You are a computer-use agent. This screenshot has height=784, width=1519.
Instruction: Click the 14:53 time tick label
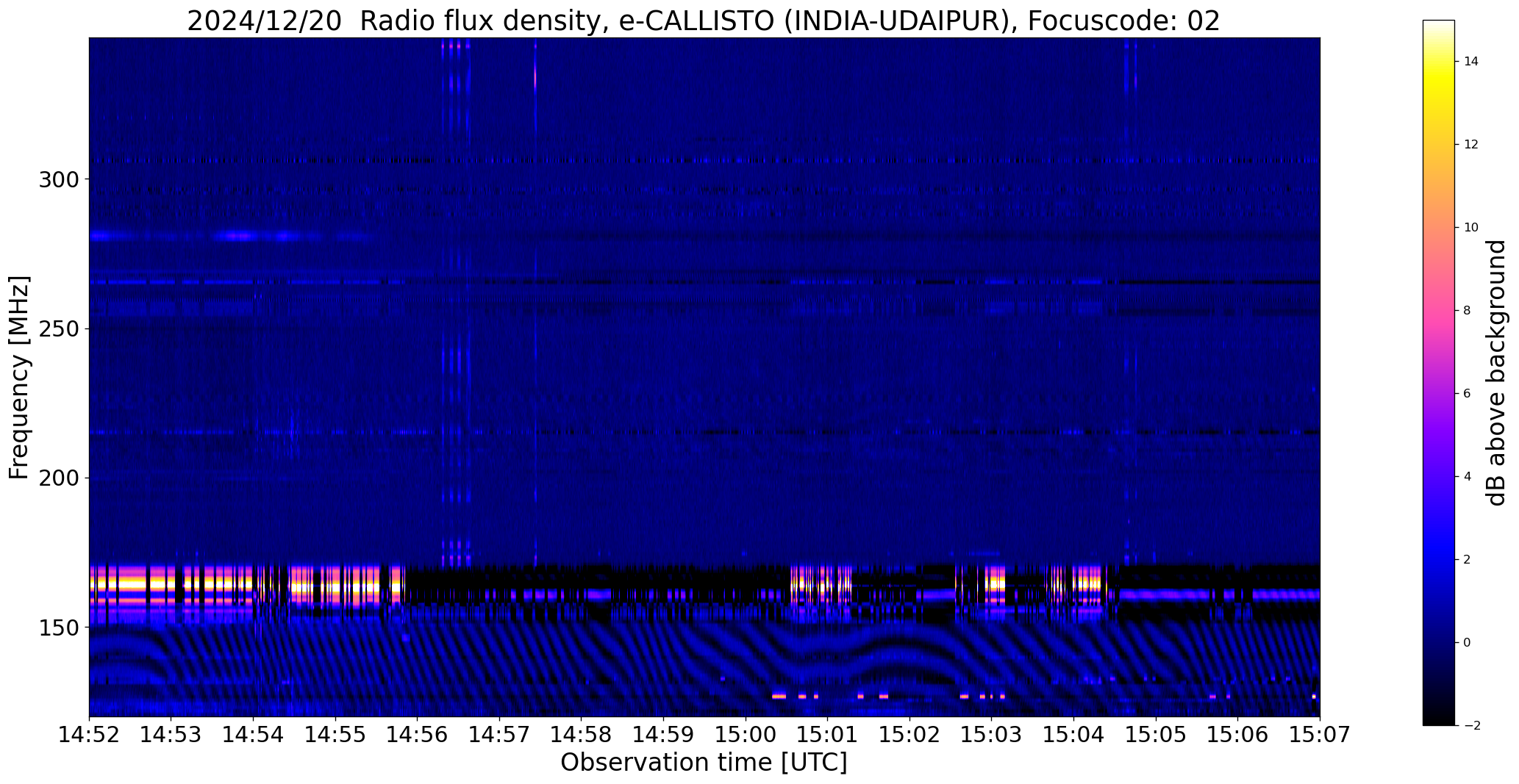(171, 735)
